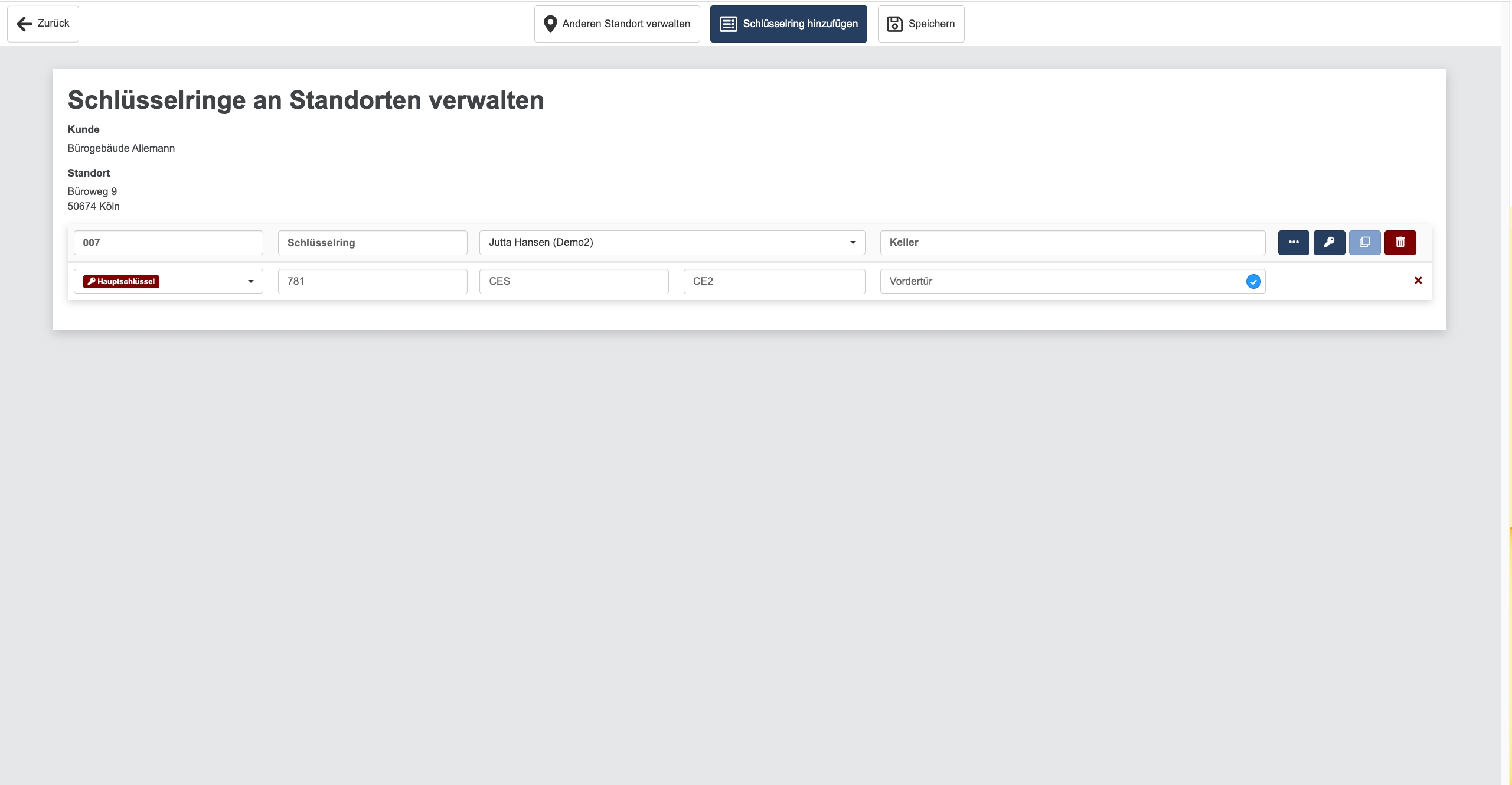Open Anderen Standort verwalten
This screenshot has width=1512, height=785.
(617, 24)
